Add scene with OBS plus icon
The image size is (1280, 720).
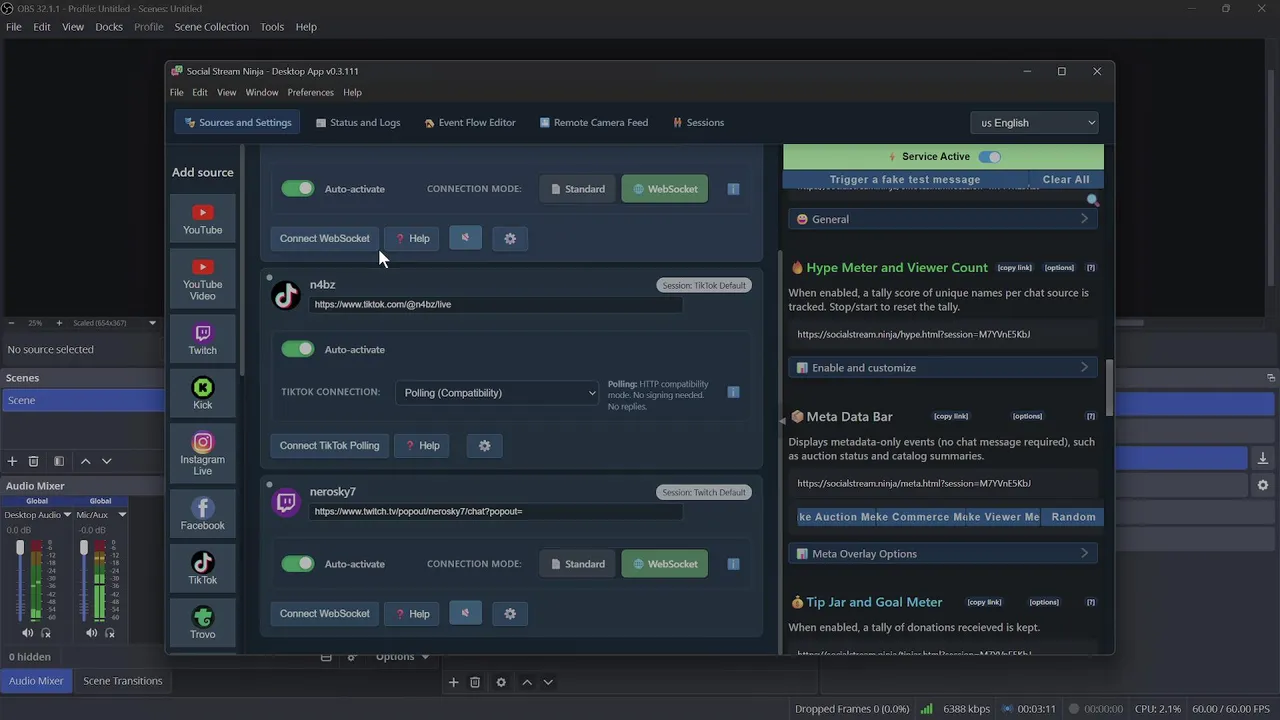click(x=12, y=461)
